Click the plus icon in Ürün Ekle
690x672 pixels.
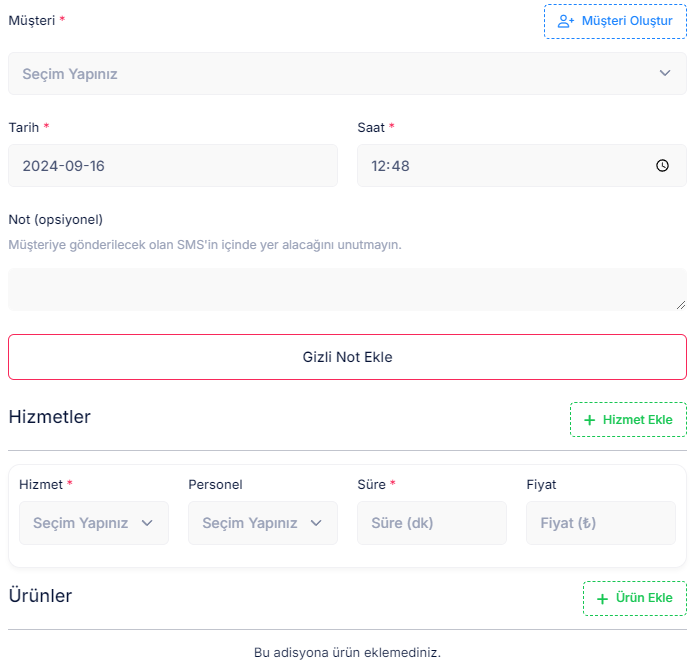(602, 599)
